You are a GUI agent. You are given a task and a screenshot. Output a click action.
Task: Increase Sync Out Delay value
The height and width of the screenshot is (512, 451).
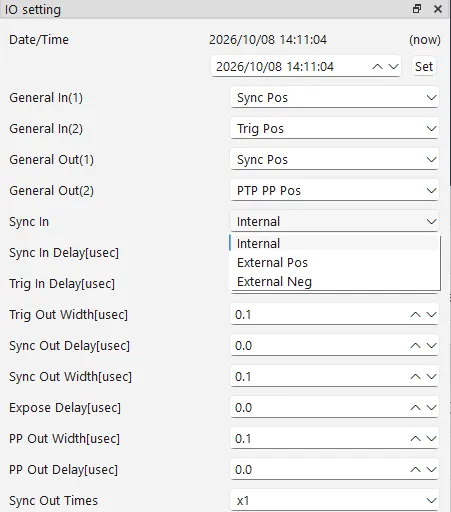click(415, 346)
